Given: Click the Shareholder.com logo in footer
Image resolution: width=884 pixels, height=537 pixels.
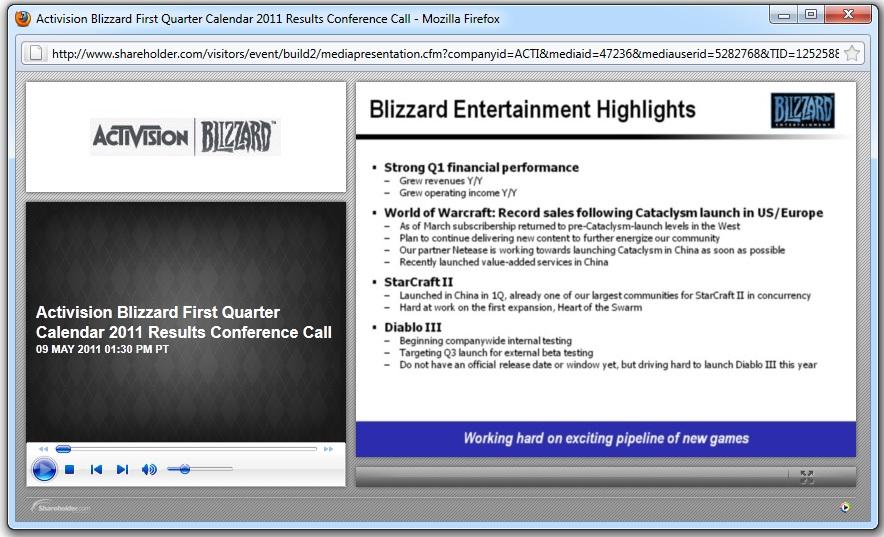Looking at the screenshot, I should [x=61, y=507].
